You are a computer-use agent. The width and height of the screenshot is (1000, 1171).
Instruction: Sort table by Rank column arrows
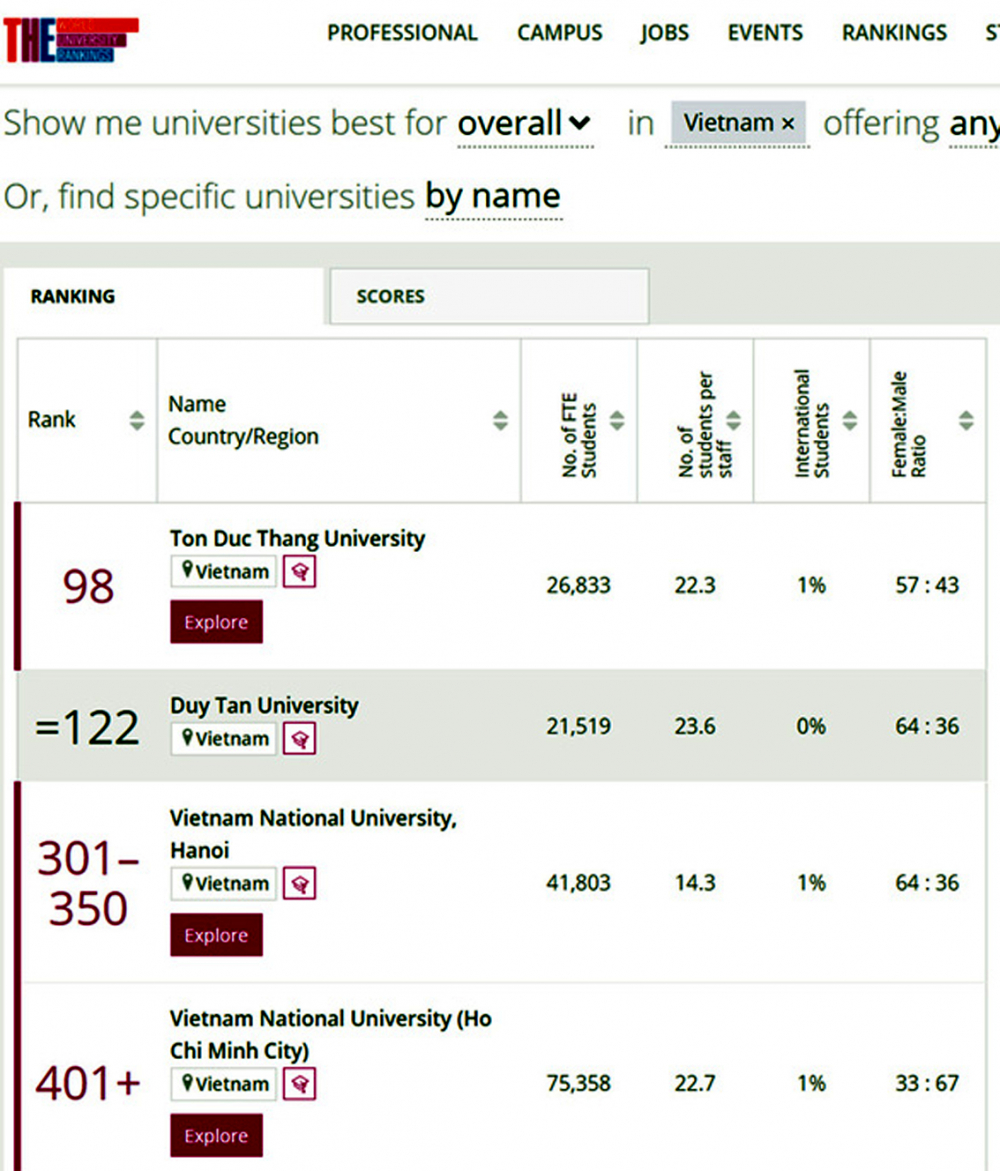137,420
